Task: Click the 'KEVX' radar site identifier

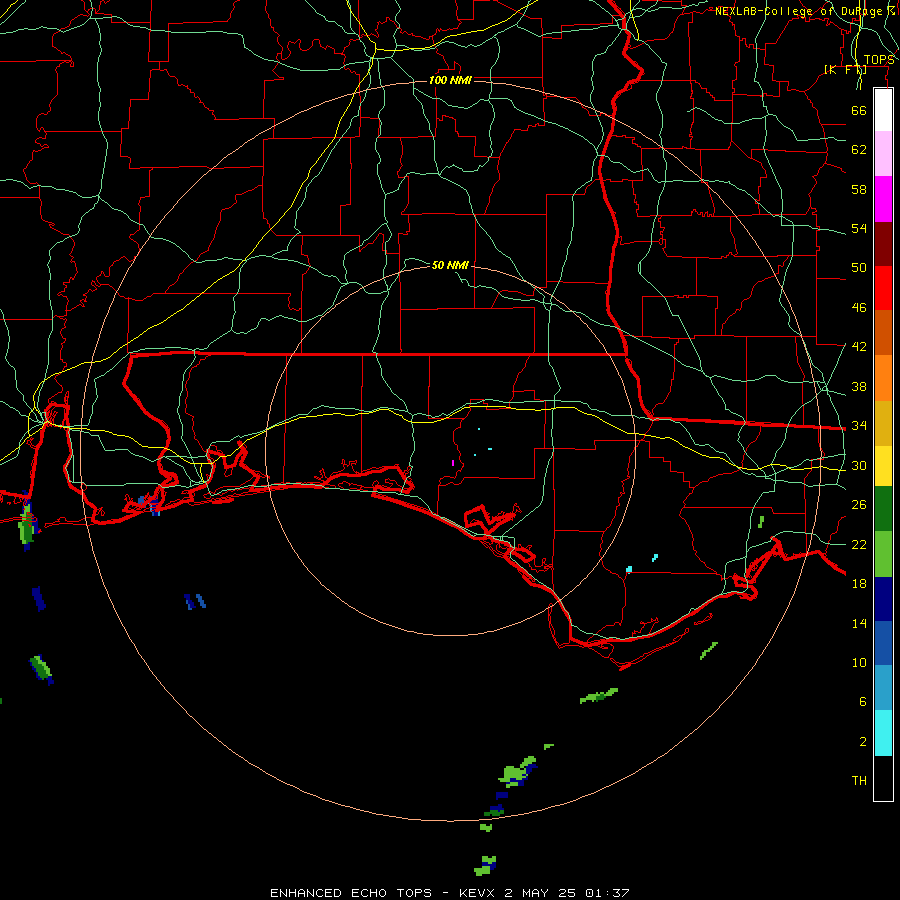Action: pyautogui.click(x=476, y=893)
